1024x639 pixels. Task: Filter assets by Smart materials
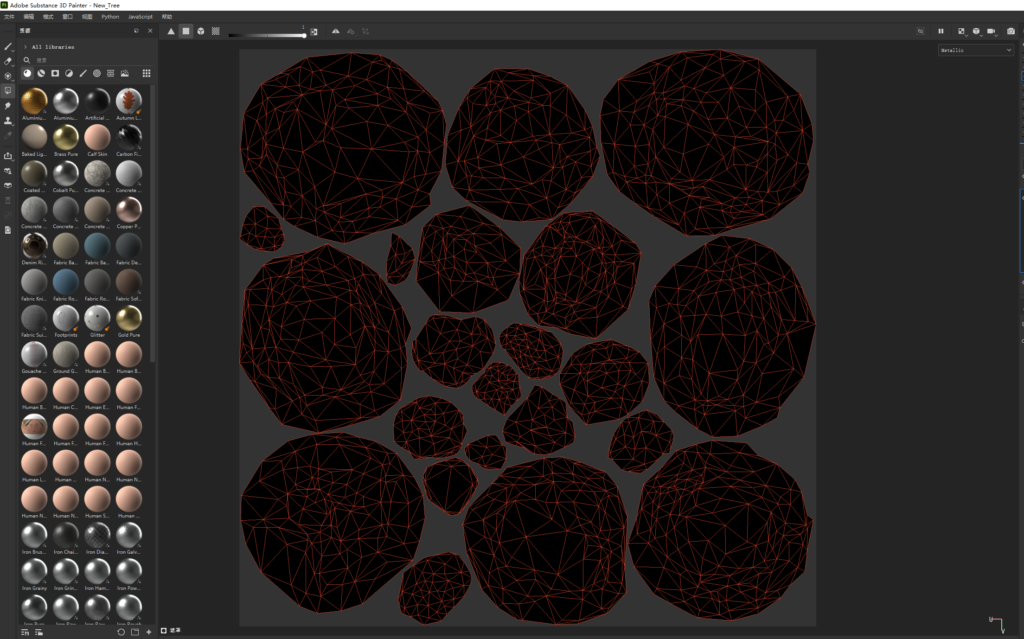coord(41,73)
